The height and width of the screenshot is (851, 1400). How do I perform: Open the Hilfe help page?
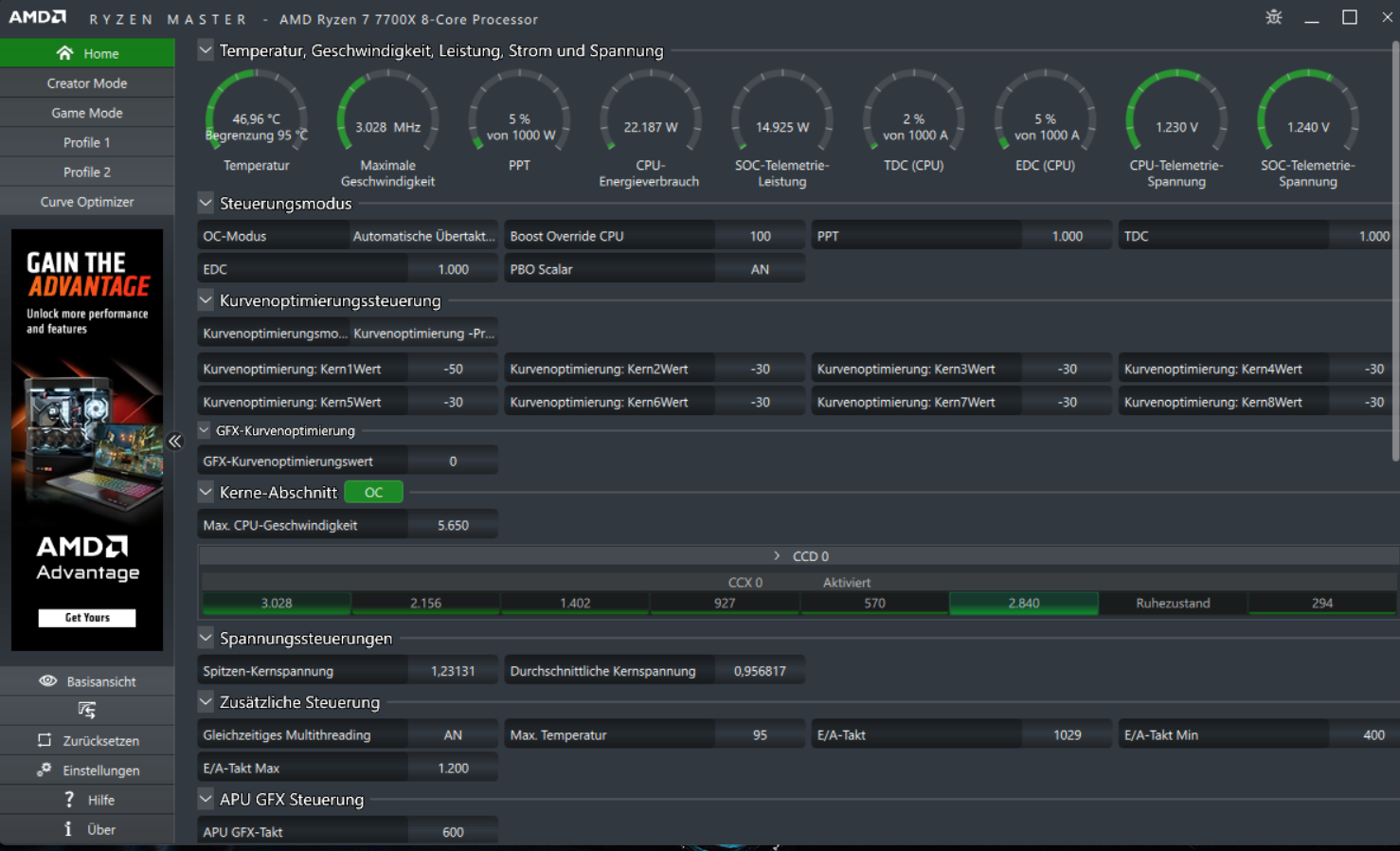click(87, 799)
